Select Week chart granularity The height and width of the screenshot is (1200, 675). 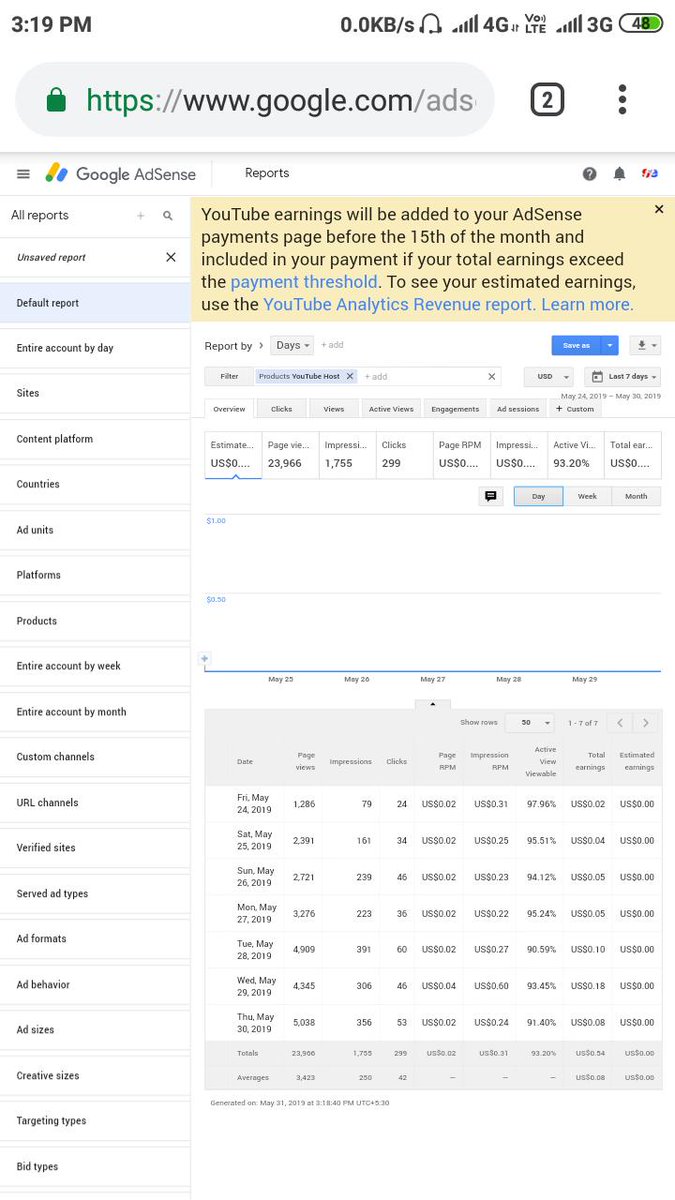coord(587,496)
